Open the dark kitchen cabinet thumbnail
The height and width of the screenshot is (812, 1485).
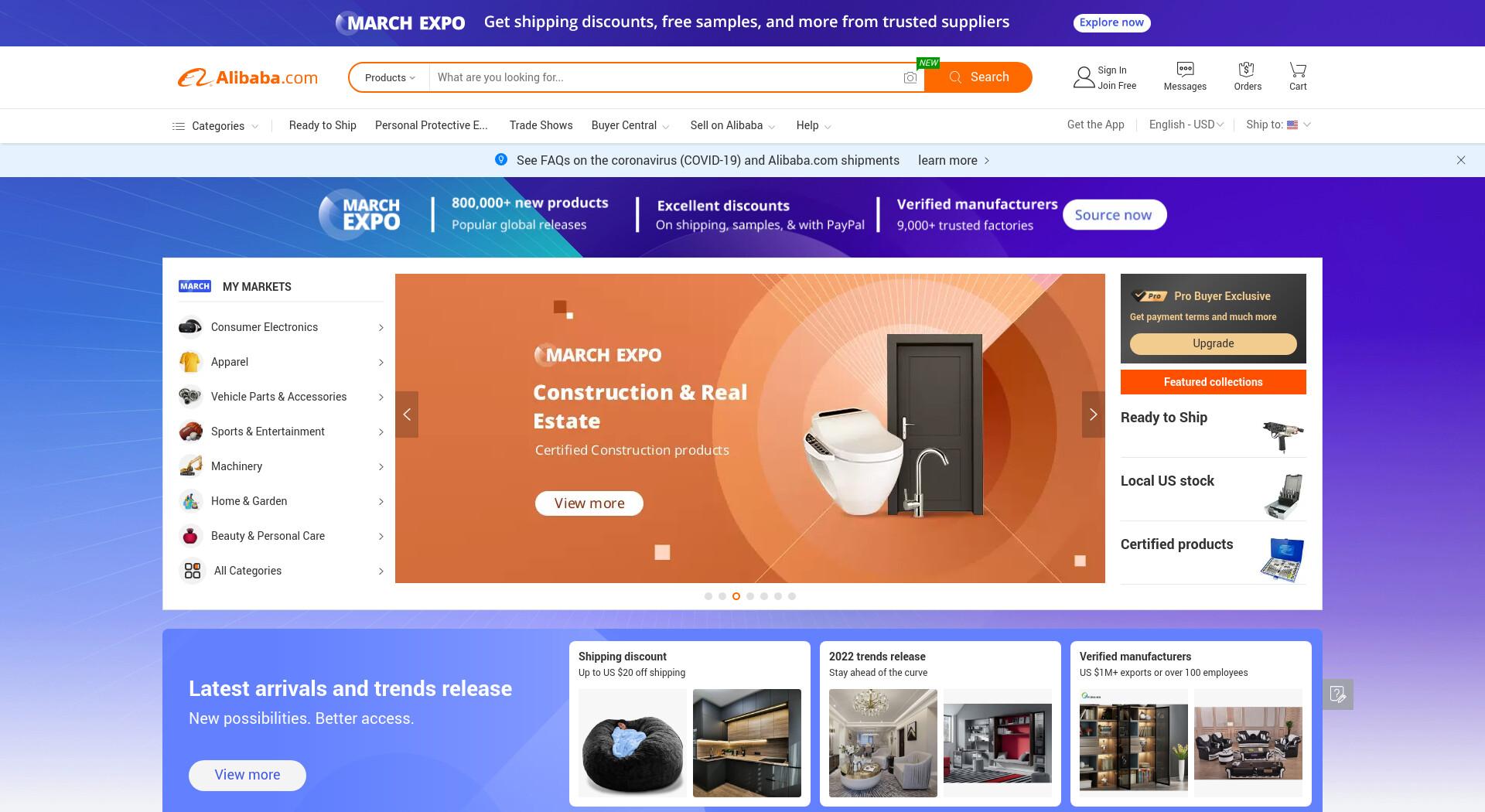point(747,743)
